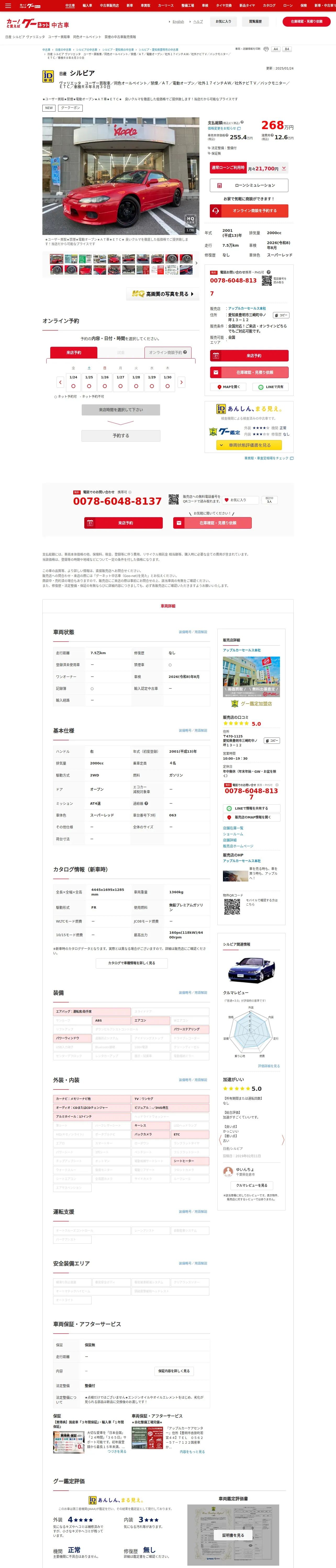Select reservation date 1/28
Image resolution: width=336 pixels, height=1568 pixels.
point(136,382)
